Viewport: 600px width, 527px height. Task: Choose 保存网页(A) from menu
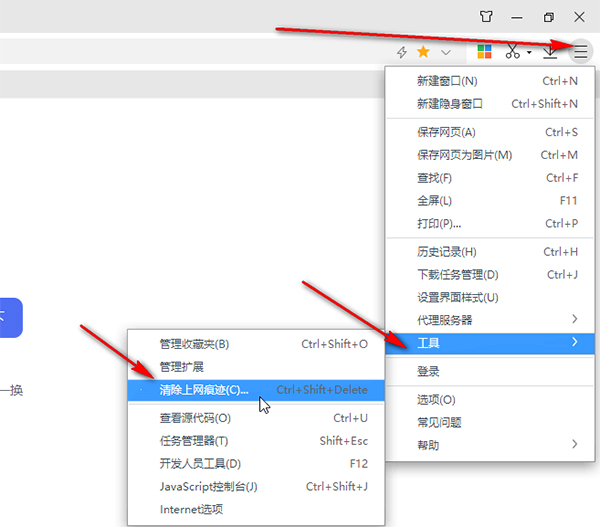pyautogui.click(x=490, y=132)
